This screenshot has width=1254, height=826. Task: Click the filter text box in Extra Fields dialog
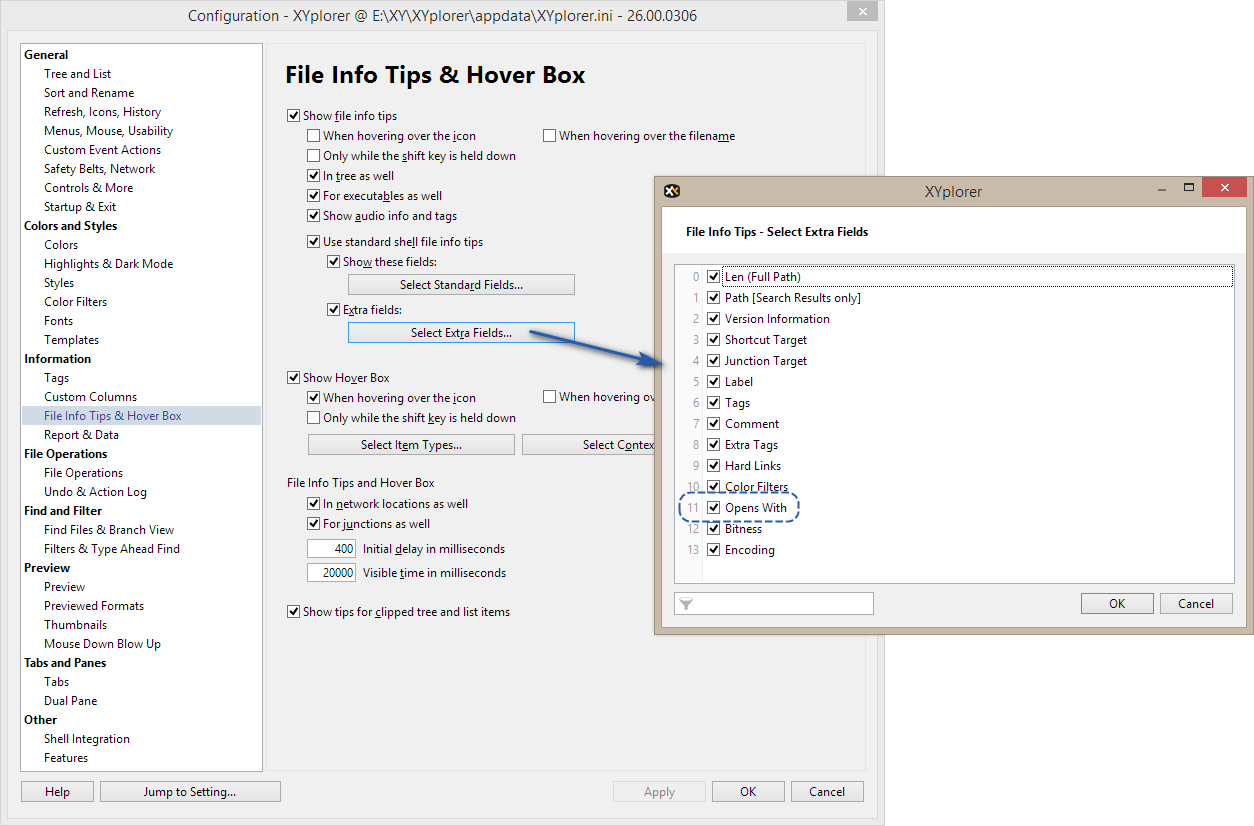[x=774, y=604]
